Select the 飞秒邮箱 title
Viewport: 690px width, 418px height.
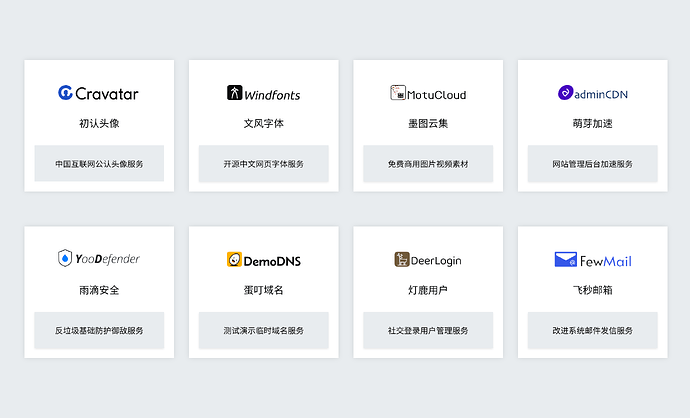coord(593,290)
